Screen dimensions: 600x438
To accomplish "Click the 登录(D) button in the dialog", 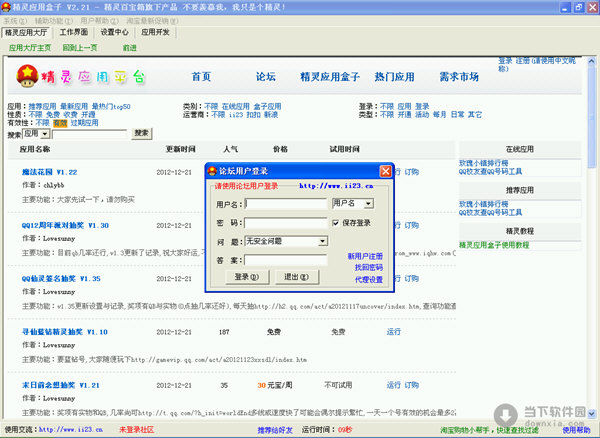I will (x=247, y=277).
